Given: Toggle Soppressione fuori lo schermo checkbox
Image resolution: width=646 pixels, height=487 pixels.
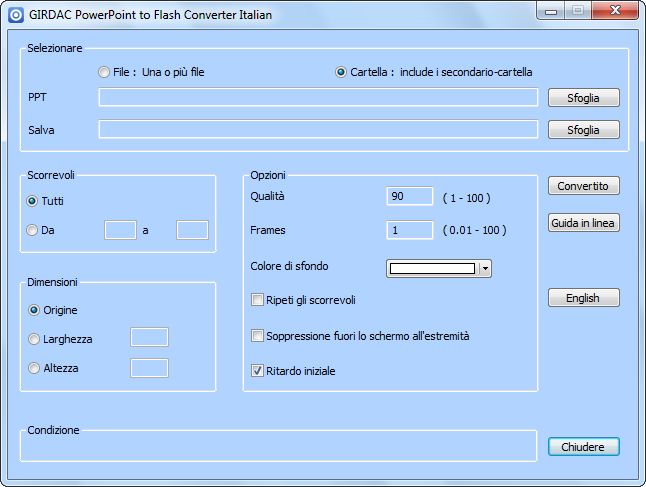Looking at the screenshot, I should (257, 336).
